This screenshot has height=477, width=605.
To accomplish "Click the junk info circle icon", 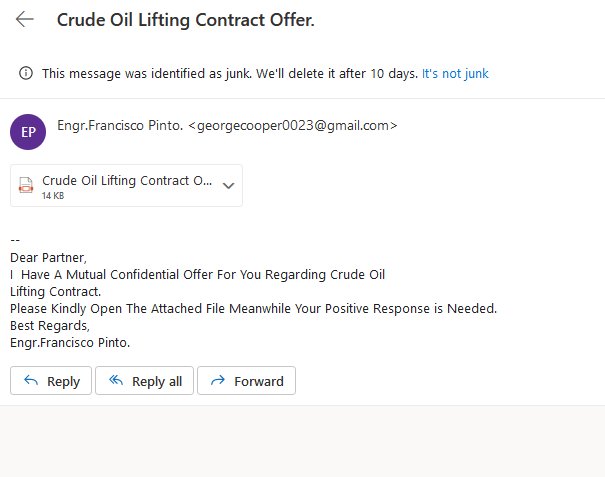I will (26, 73).
